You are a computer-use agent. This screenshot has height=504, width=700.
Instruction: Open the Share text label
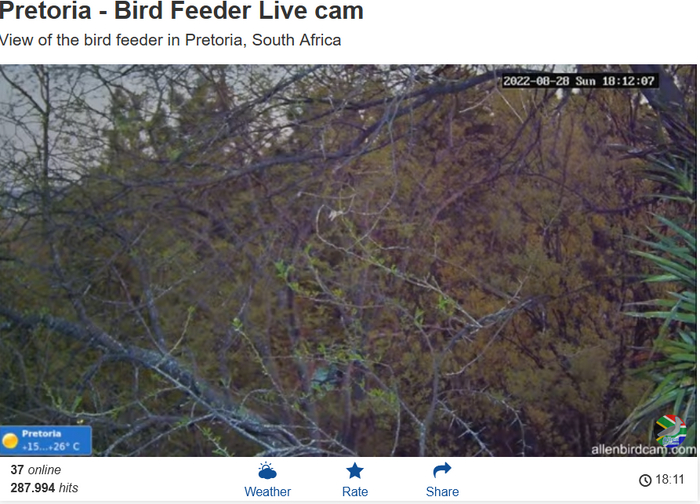pyautogui.click(x=442, y=492)
